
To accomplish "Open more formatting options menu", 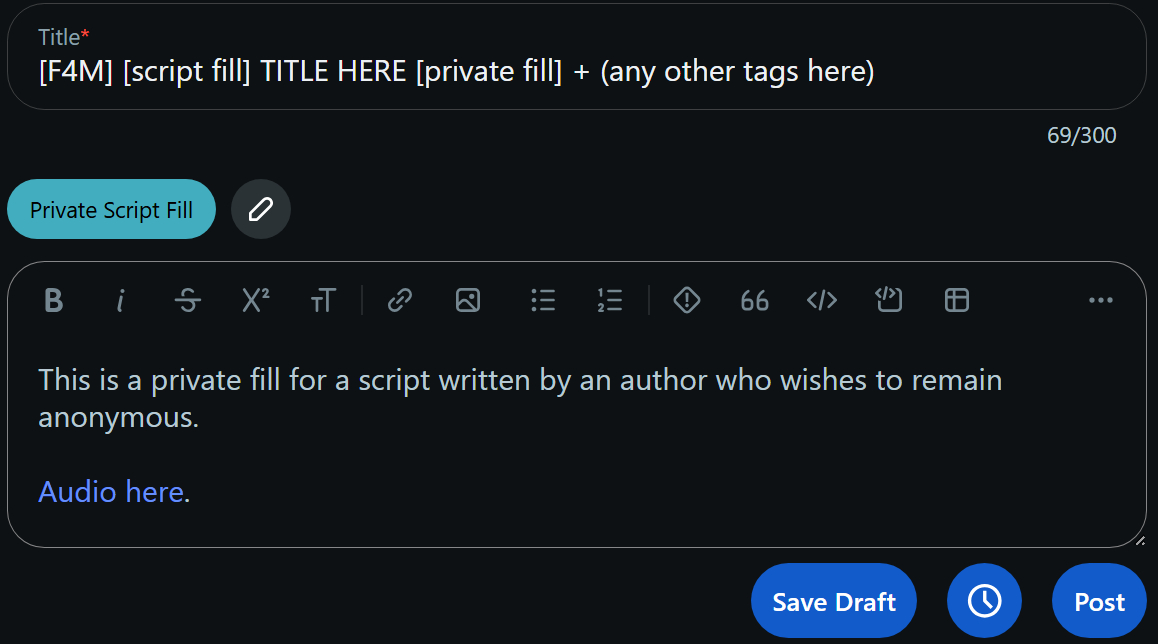I will tap(1100, 300).
